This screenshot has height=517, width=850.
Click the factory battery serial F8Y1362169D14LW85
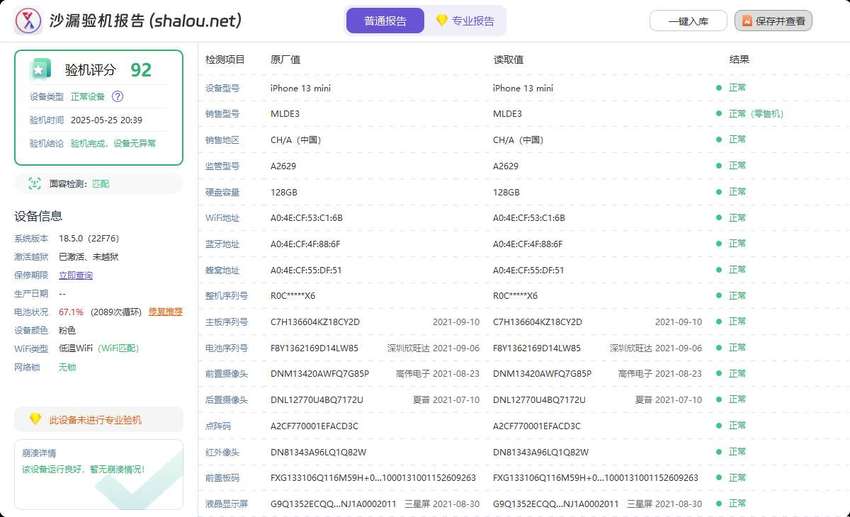pyautogui.click(x=314, y=348)
